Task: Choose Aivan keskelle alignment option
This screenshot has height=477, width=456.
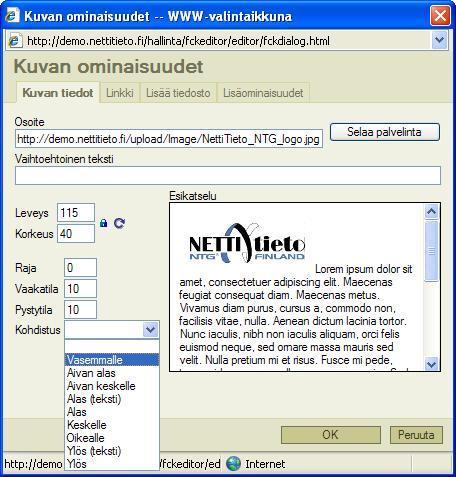Action: [112, 386]
